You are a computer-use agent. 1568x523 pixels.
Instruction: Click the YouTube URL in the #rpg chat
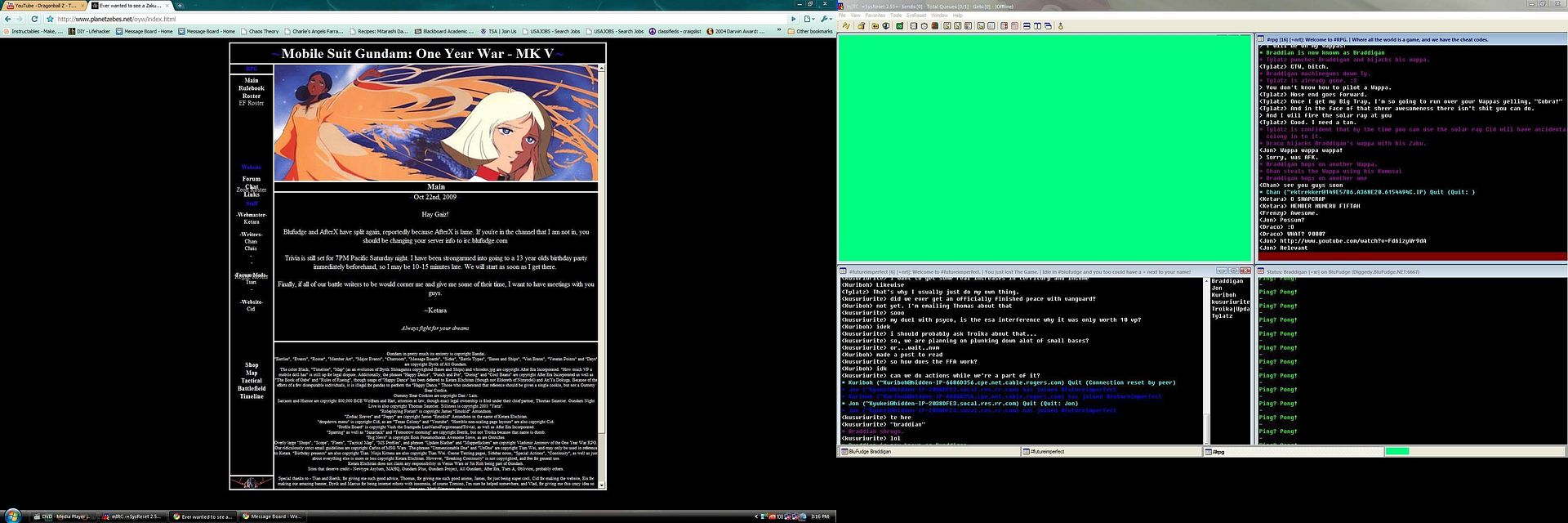1352,241
